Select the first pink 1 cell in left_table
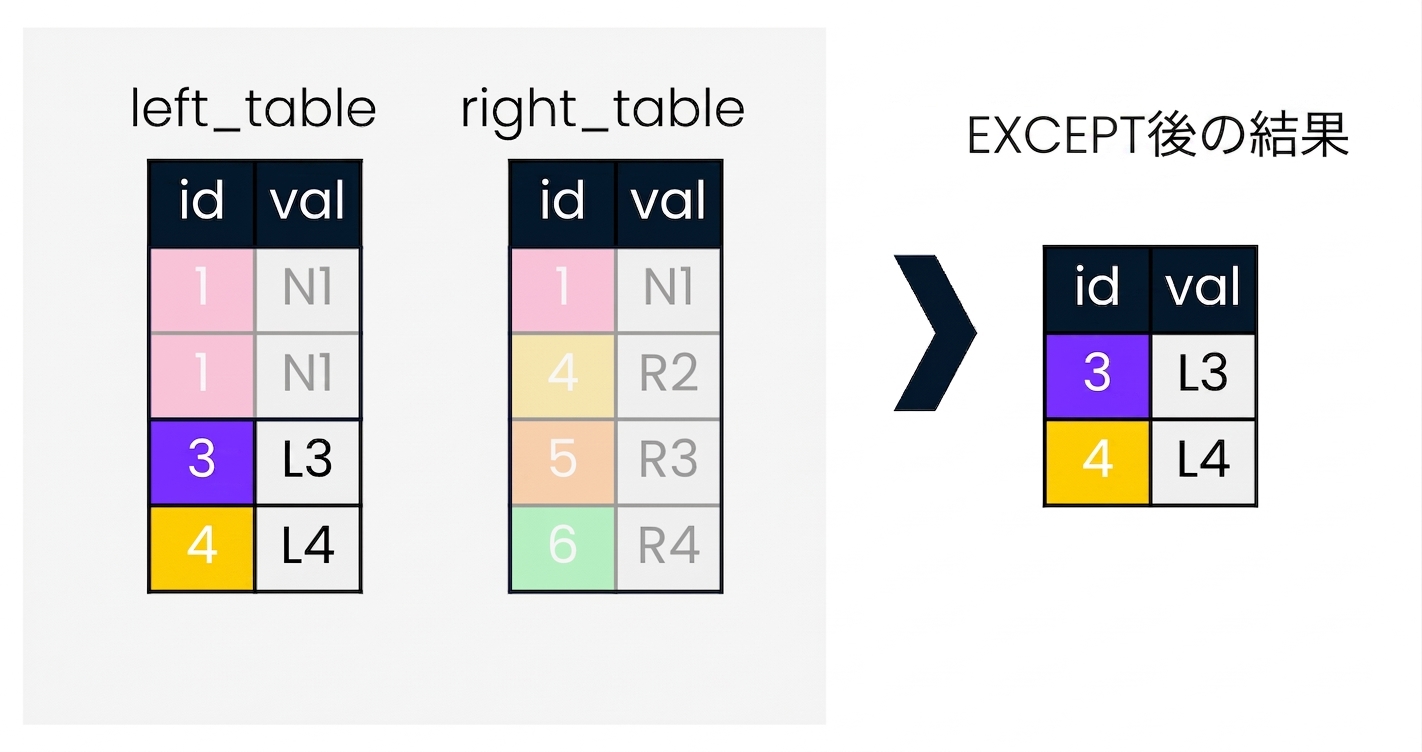Viewport: 1422px width, 752px height. point(202,290)
